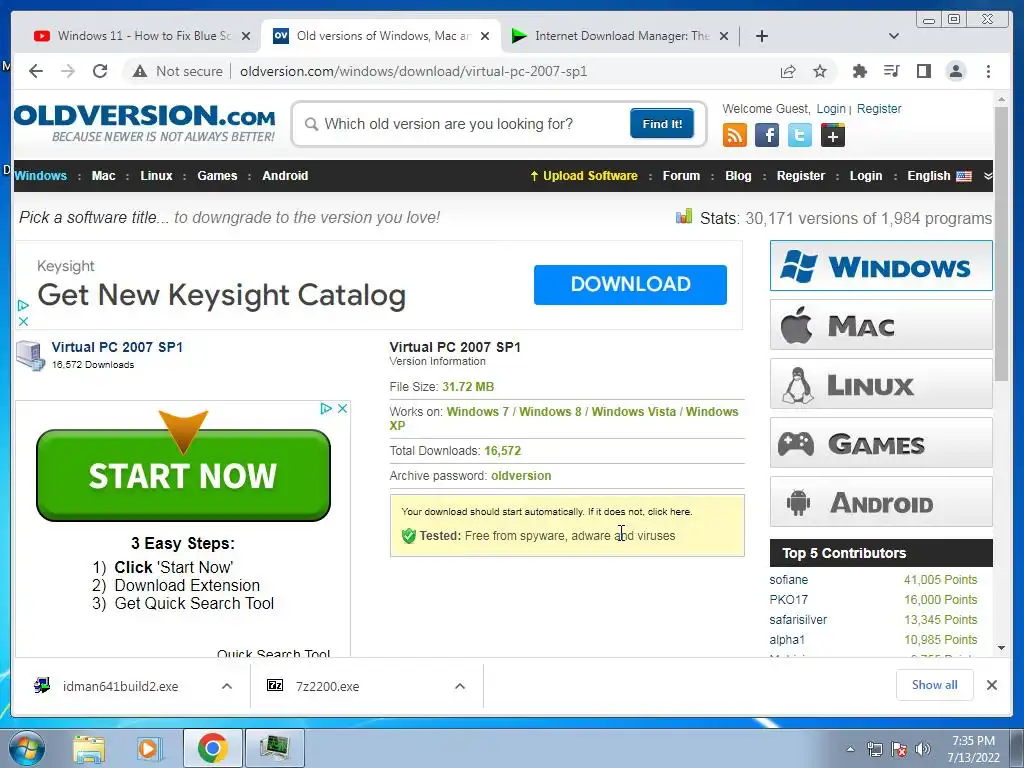
Task: Expand idman641build2.exe download options
Action: 227,686
